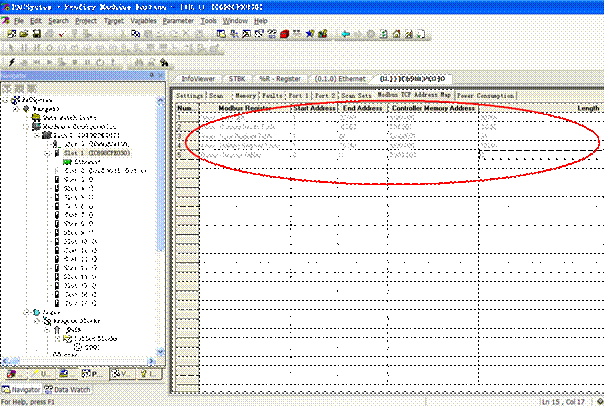Open the File menu
604x406 pixels.
[19, 20]
